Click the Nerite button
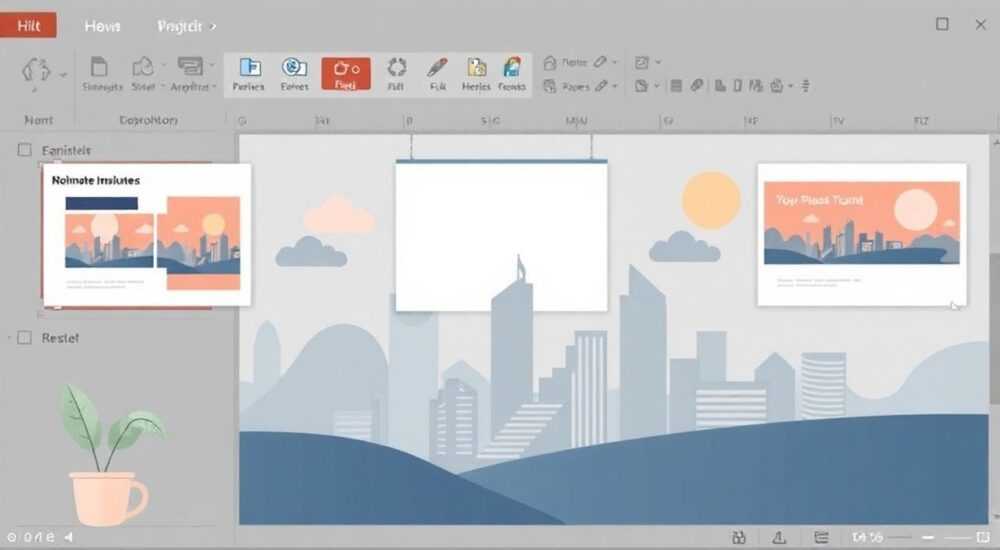This screenshot has width=1000, height=550. tap(565, 63)
